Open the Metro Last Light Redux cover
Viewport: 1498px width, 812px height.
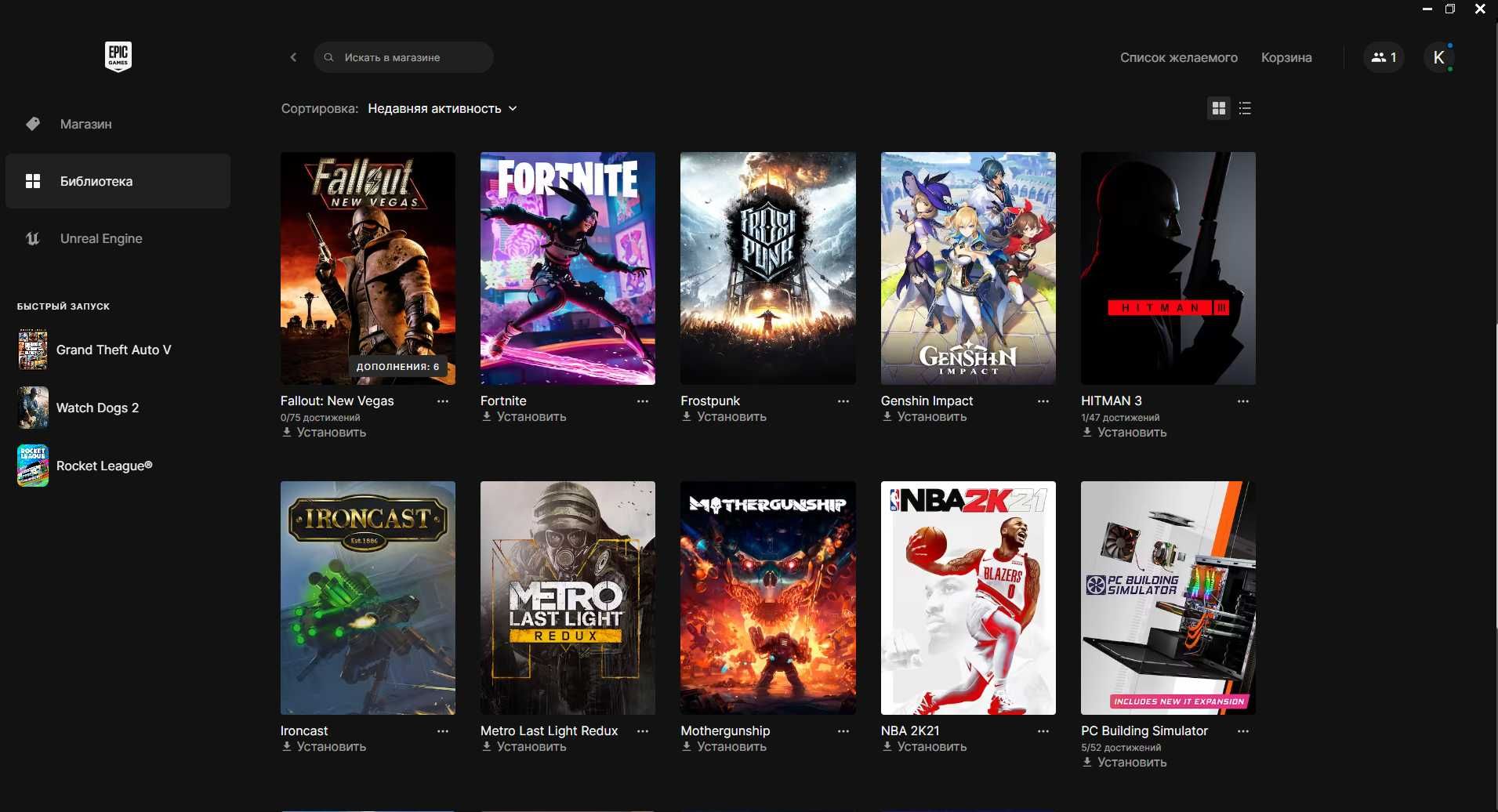coord(568,598)
